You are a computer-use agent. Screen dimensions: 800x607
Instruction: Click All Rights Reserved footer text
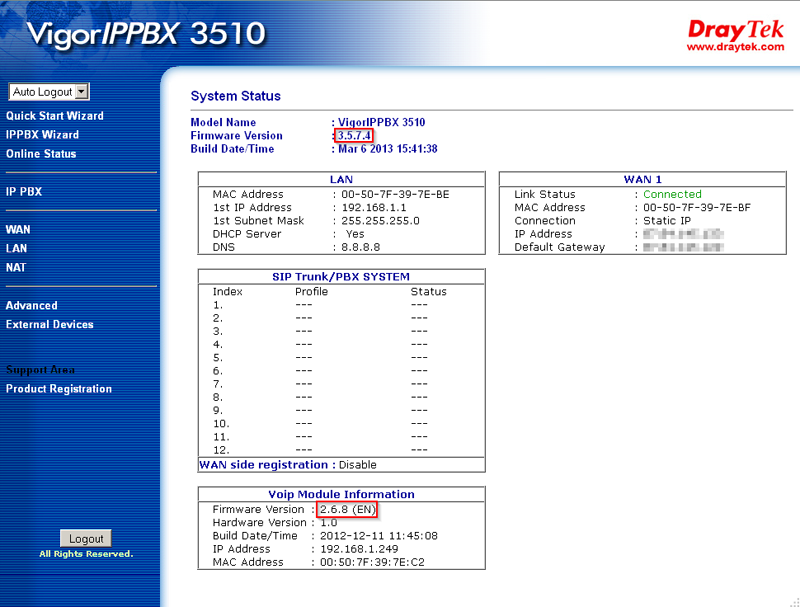pyautogui.click(x=86, y=554)
